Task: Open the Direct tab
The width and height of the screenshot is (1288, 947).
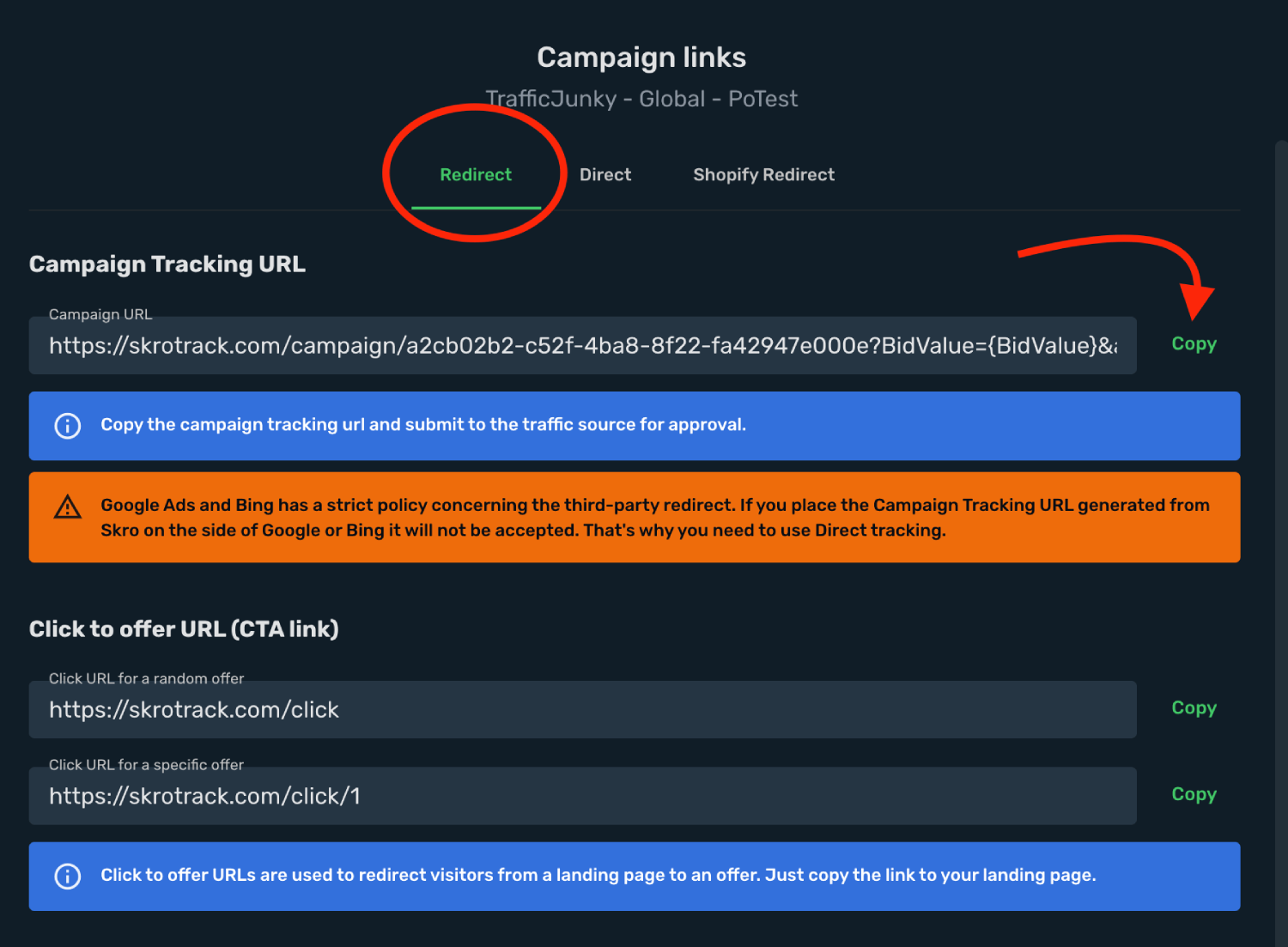Action: coord(605,175)
